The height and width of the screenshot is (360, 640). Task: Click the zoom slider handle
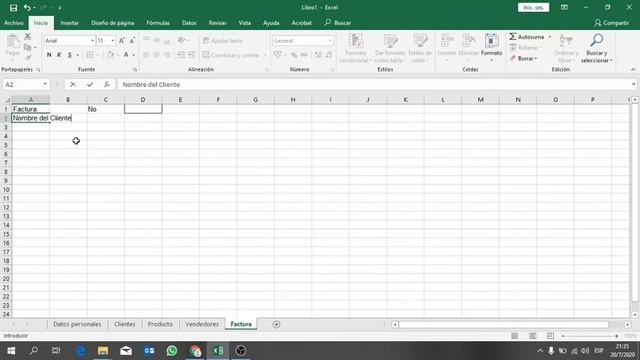click(590, 336)
